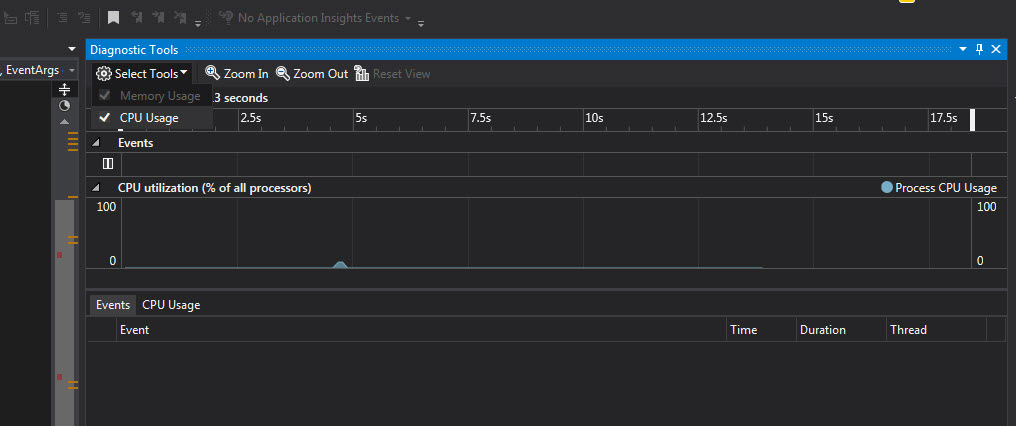
Task: Click the Select Tools gear icon
Action: click(104, 73)
